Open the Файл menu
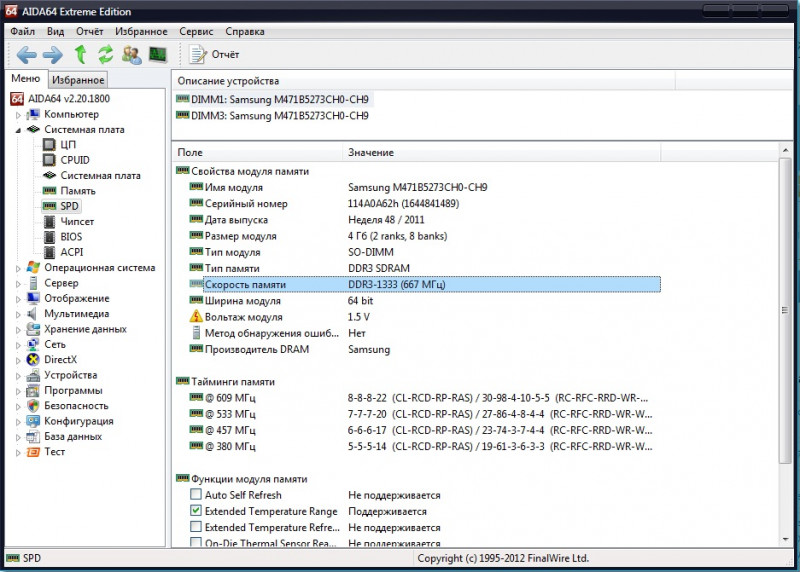 point(22,32)
